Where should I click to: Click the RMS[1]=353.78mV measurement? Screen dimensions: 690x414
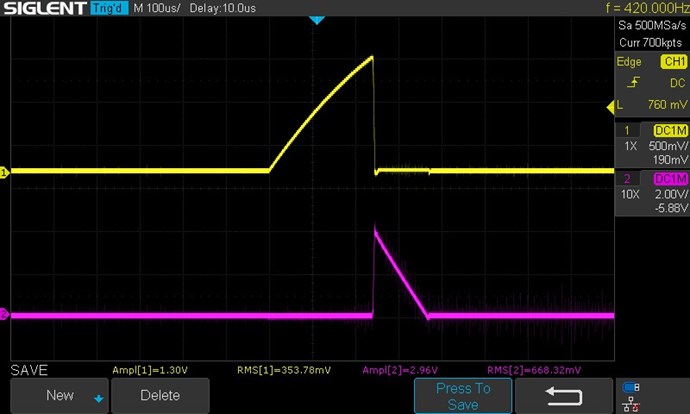pos(284,370)
